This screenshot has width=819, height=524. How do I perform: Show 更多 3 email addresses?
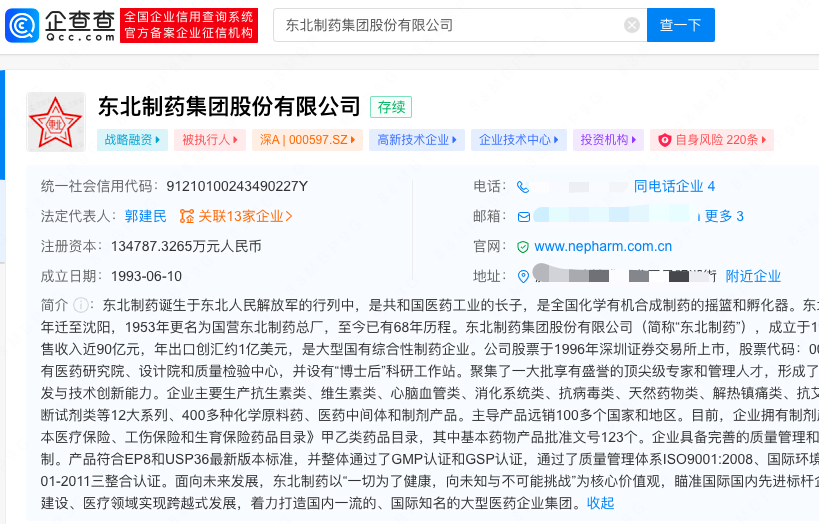coord(724,216)
